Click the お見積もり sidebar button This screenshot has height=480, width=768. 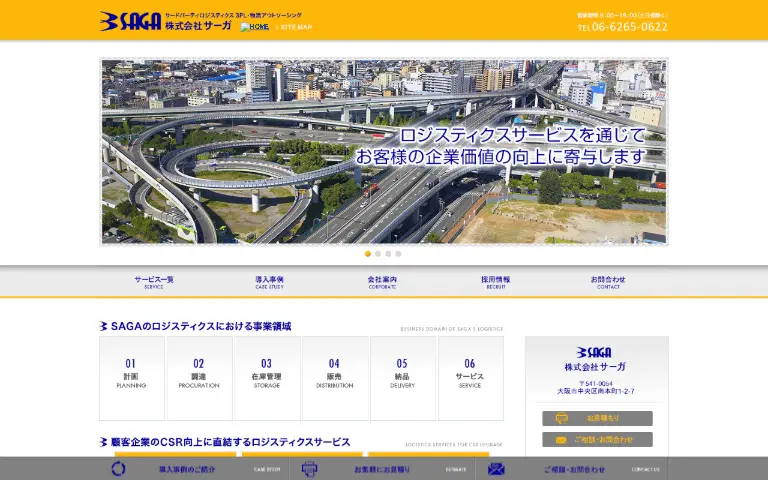click(597, 418)
